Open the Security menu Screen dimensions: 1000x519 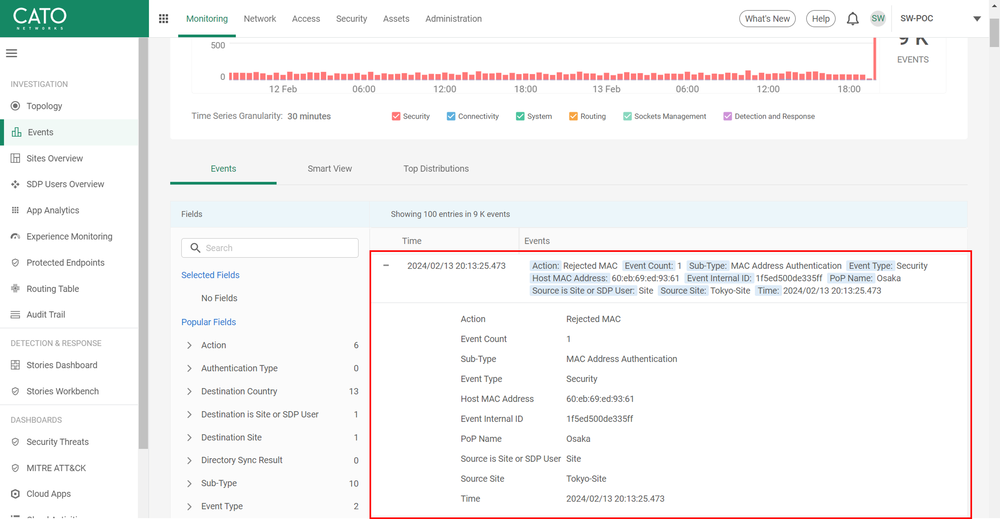pos(351,18)
